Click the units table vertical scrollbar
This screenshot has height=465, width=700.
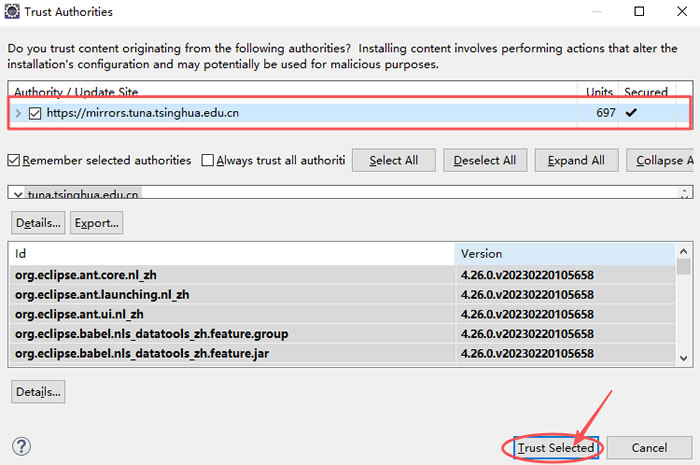[684, 310]
